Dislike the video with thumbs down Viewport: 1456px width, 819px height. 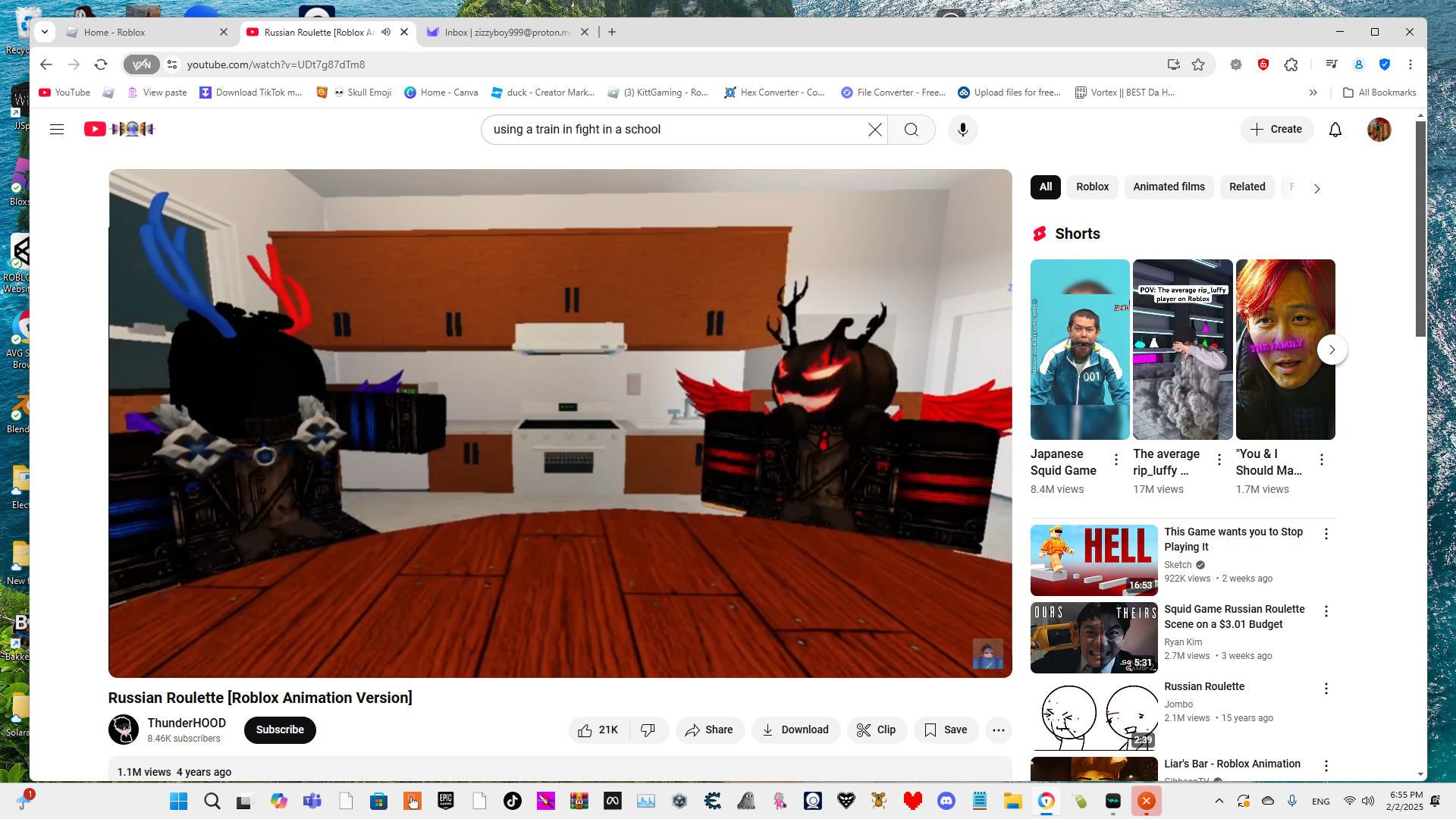coord(648,730)
